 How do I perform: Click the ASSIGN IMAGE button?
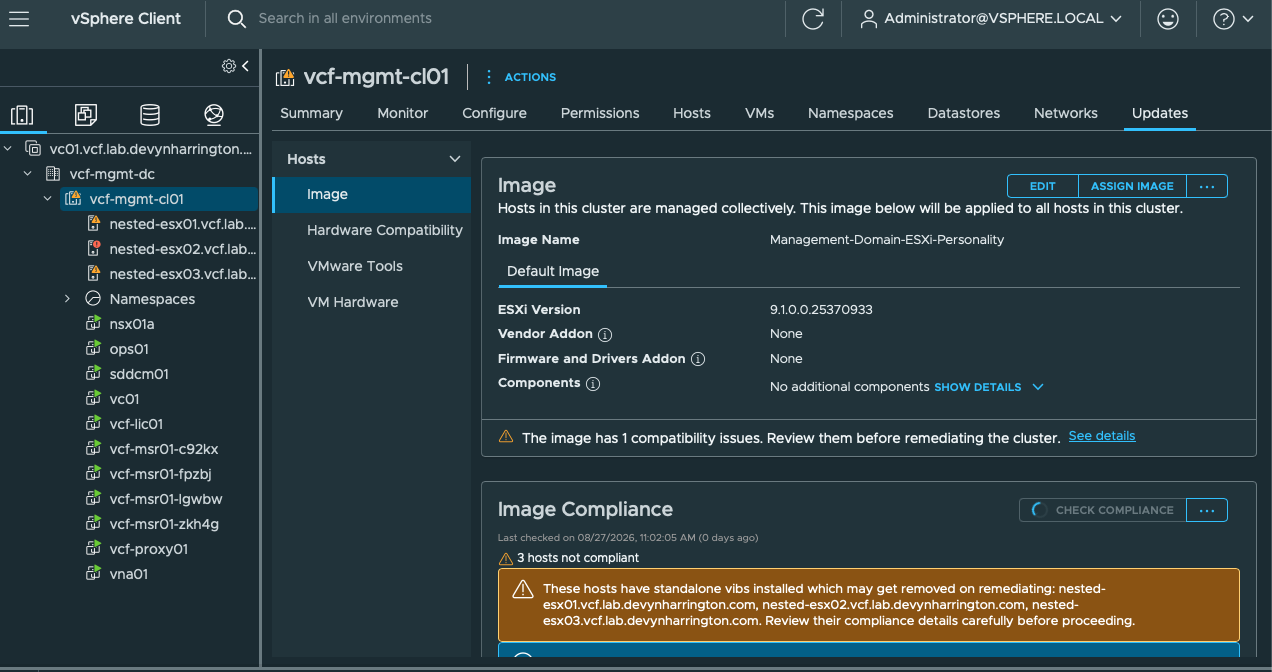pyautogui.click(x=1132, y=186)
